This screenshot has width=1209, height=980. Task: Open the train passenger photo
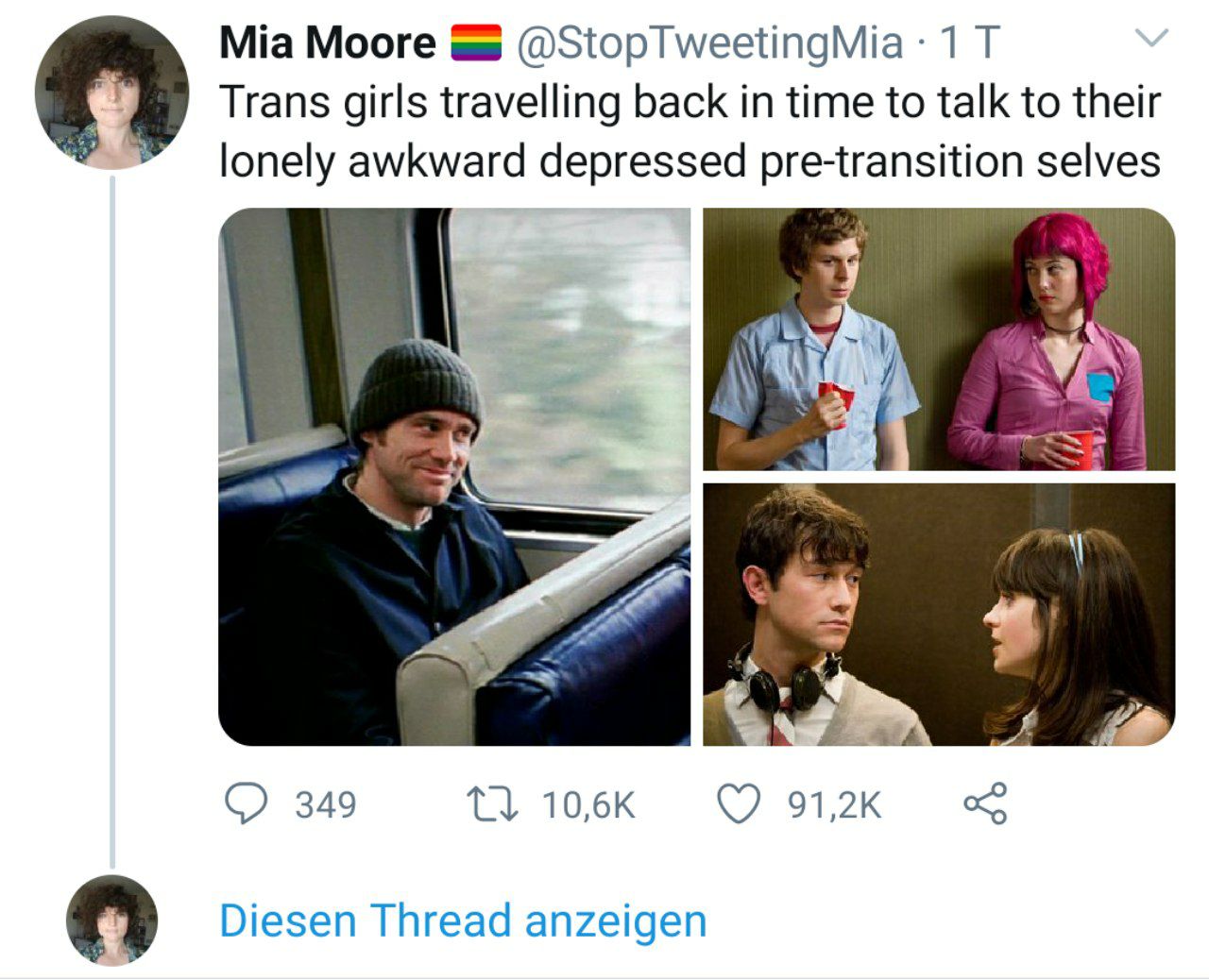[x=454, y=477]
